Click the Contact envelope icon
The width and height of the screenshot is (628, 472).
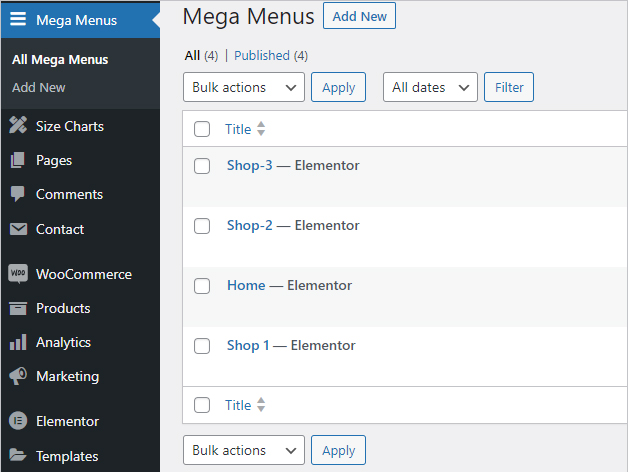click(x=18, y=229)
